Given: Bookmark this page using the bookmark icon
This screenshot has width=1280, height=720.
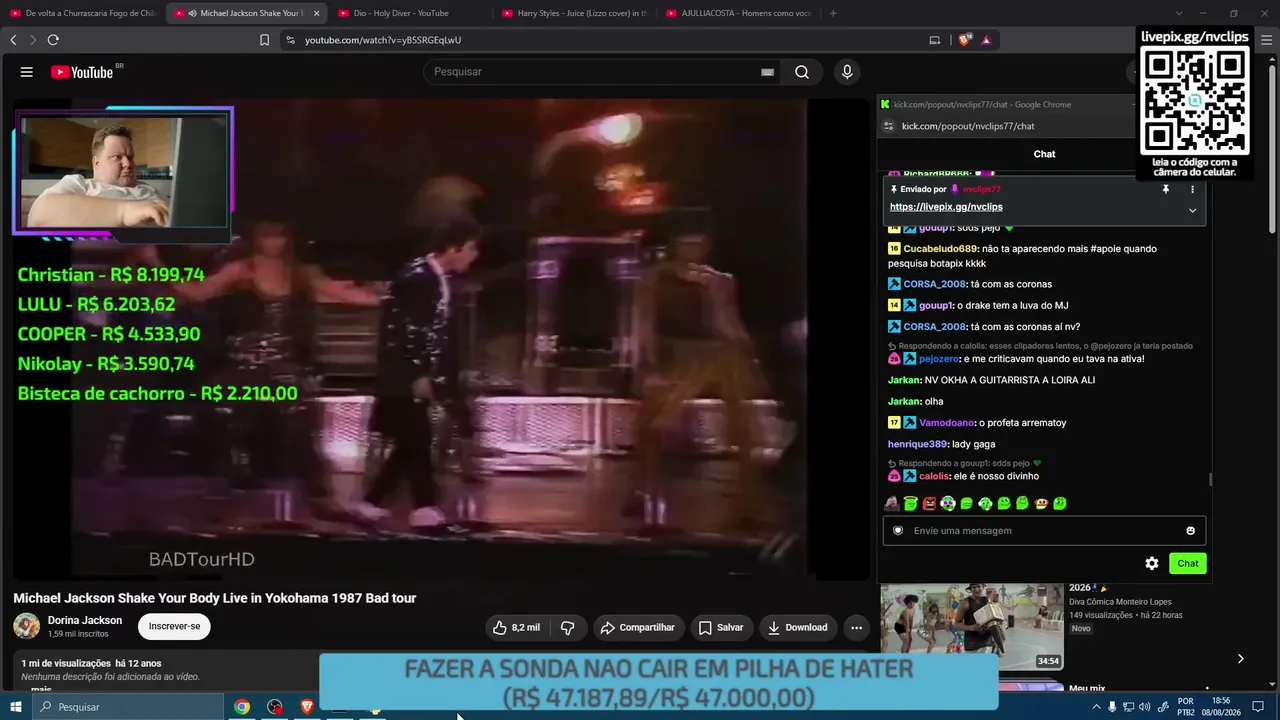Looking at the screenshot, I should coord(264,40).
